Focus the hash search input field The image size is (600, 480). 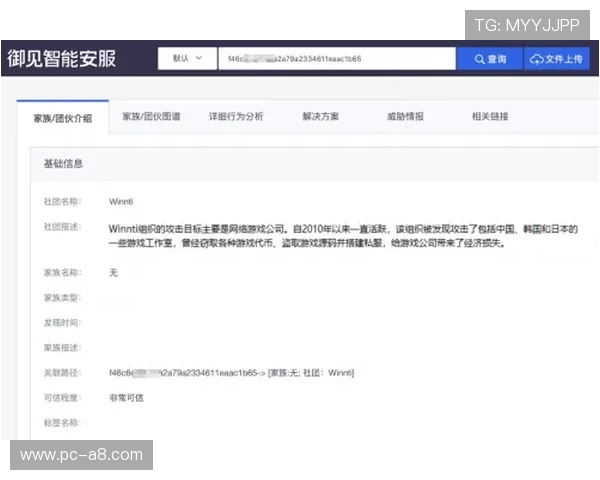pyautogui.click(x=337, y=59)
